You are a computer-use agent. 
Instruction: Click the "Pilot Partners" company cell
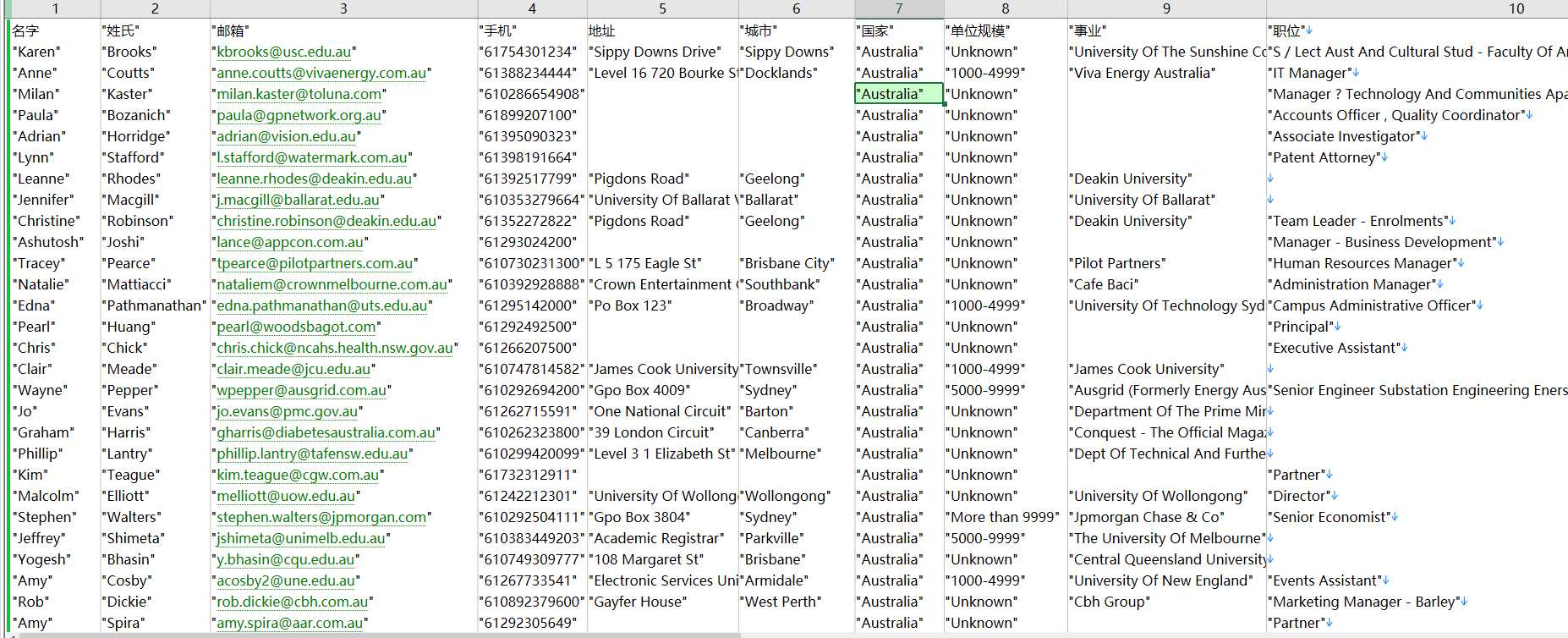coord(1166,263)
